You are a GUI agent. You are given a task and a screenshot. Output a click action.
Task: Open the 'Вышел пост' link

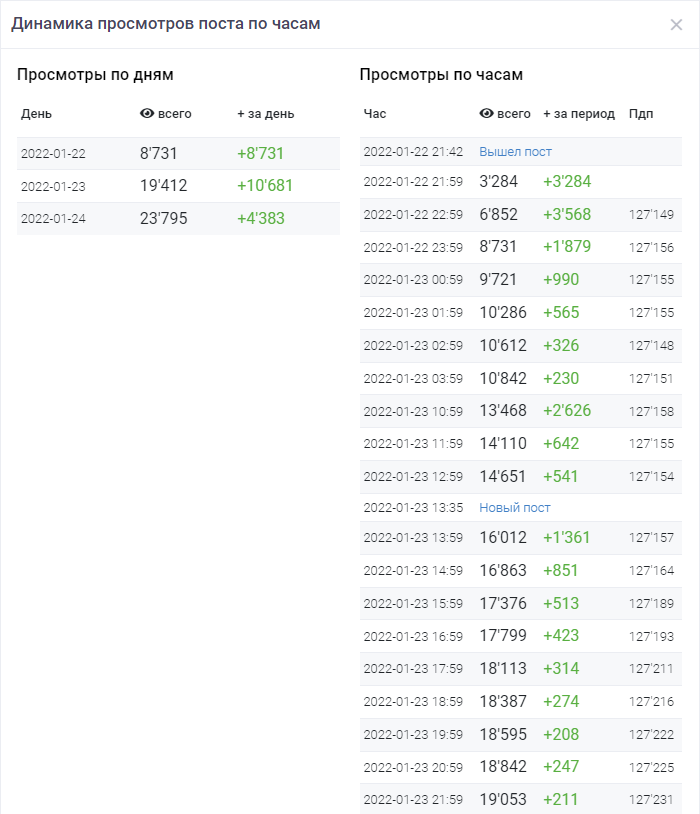coord(515,152)
